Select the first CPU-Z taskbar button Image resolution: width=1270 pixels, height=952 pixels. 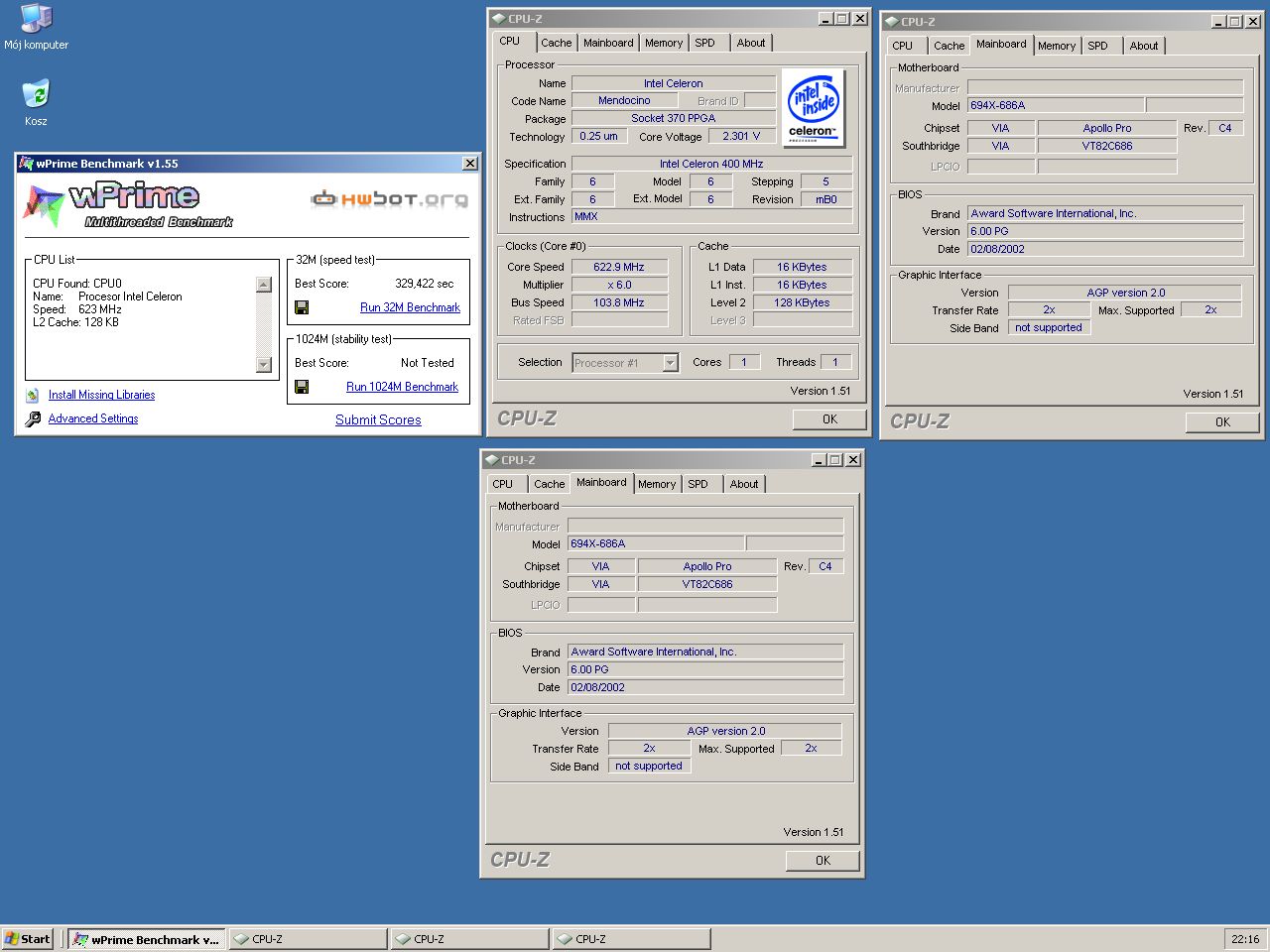click(x=309, y=939)
